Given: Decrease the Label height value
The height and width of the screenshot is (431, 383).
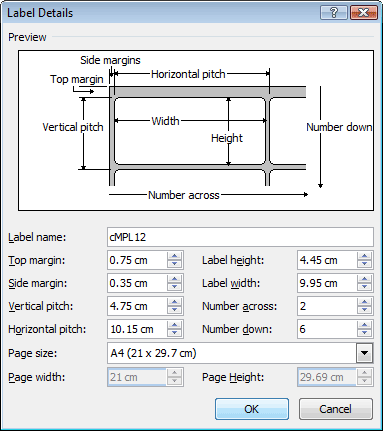Looking at the screenshot, I should coord(364,264).
